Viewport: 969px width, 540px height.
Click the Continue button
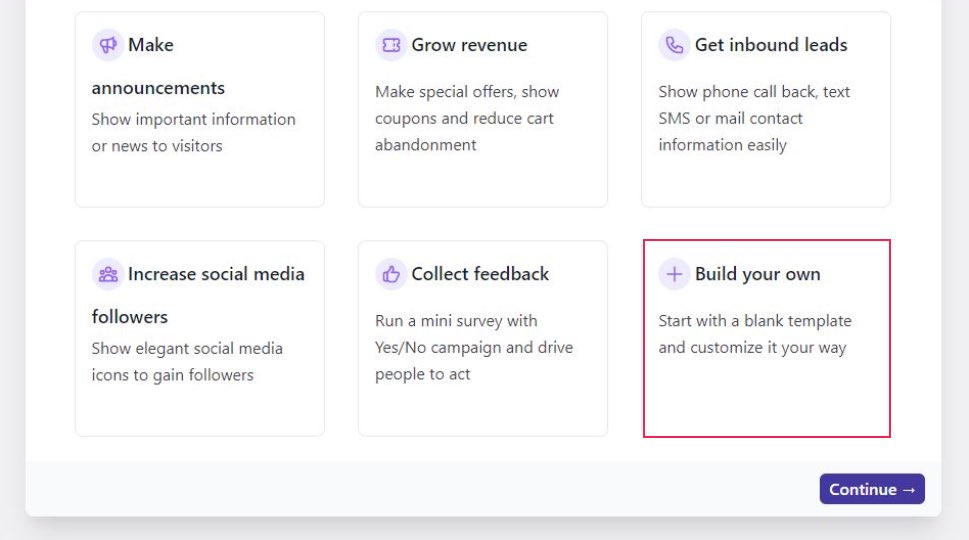pyautogui.click(x=872, y=489)
